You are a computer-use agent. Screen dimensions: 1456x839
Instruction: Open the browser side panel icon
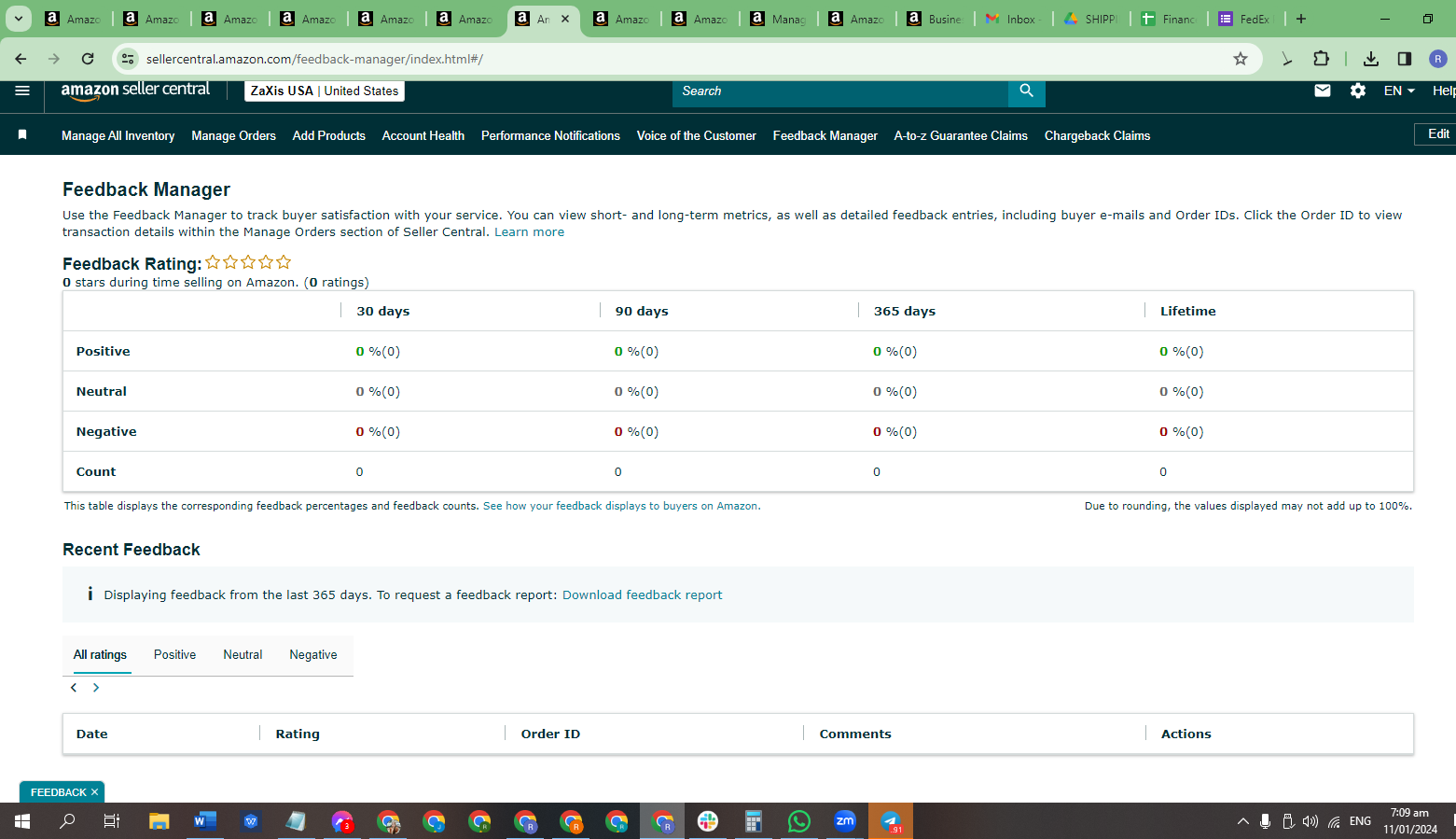(x=1405, y=59)
